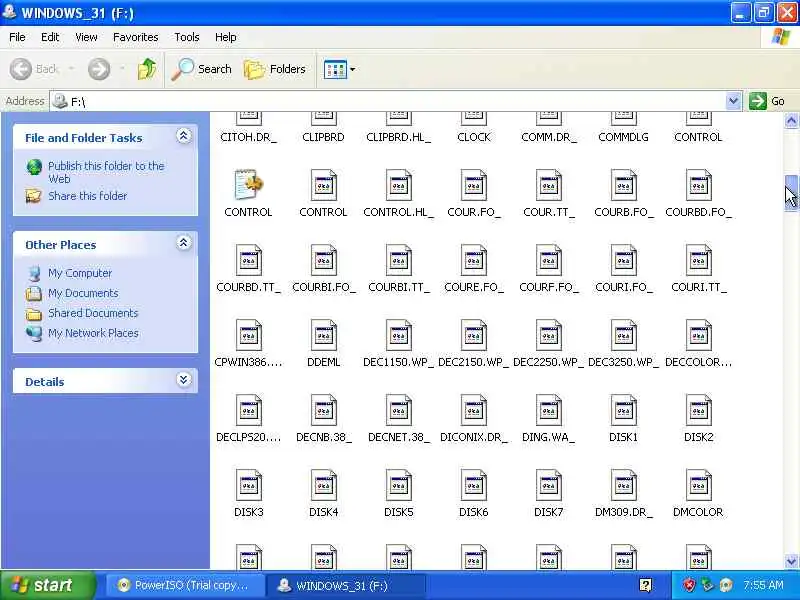
Task: Select the DISK5 file icon
Action: pyautogui.click(x=398, y=485)
